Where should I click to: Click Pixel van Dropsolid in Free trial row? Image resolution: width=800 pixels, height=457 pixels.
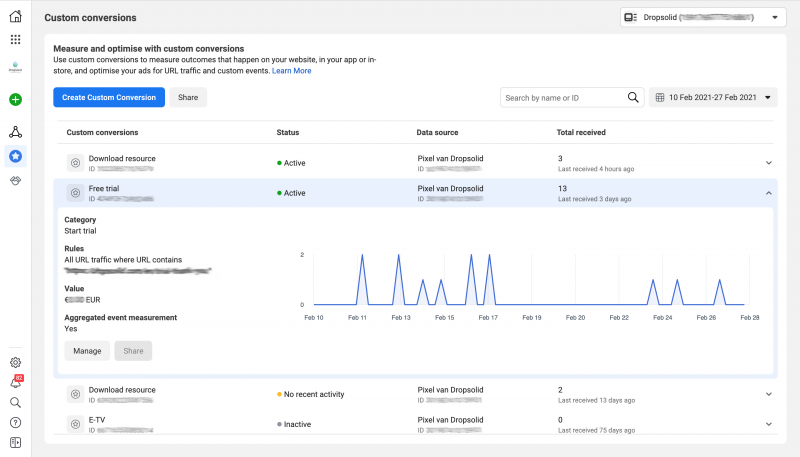tap(450, 188)
